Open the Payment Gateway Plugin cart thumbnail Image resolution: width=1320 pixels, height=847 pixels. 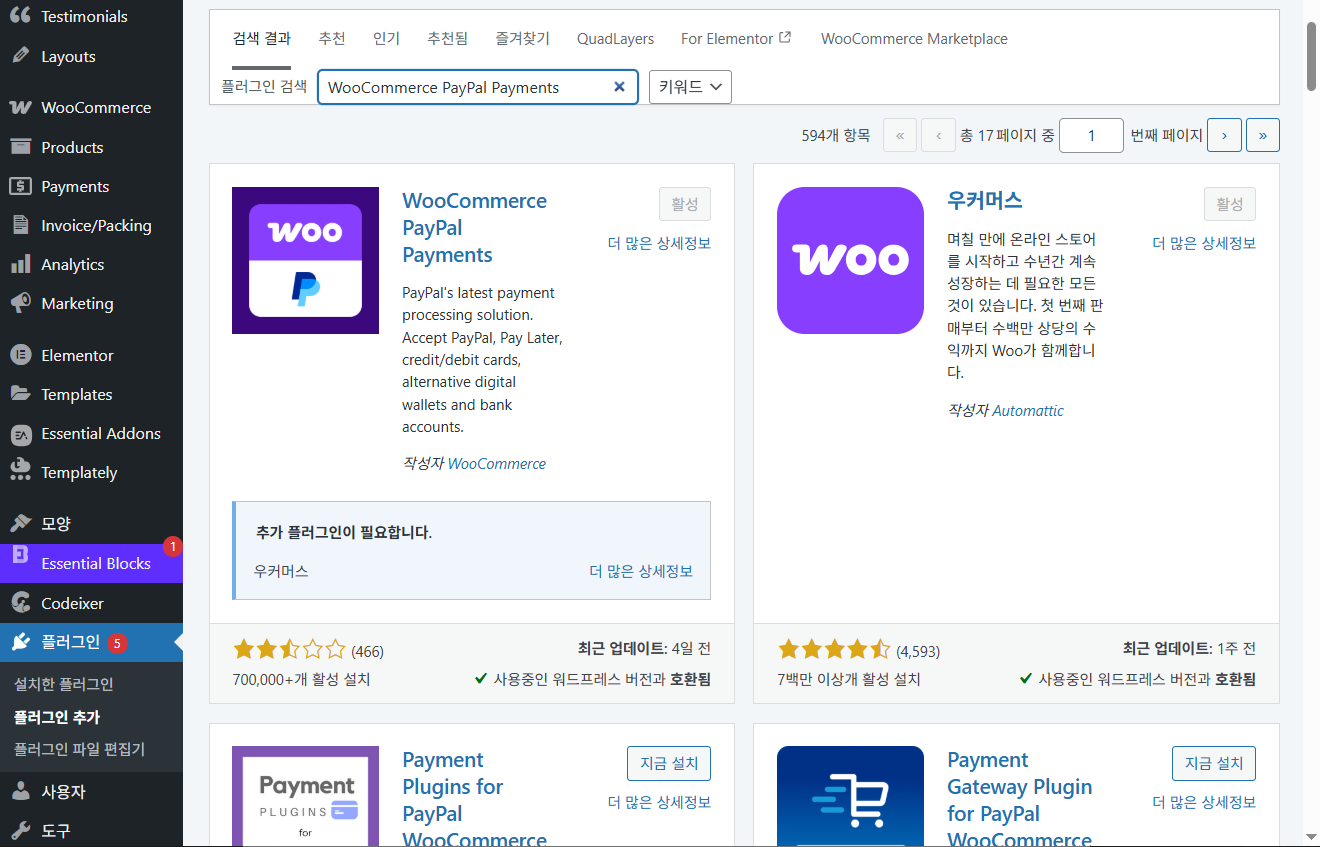[850, 796]
